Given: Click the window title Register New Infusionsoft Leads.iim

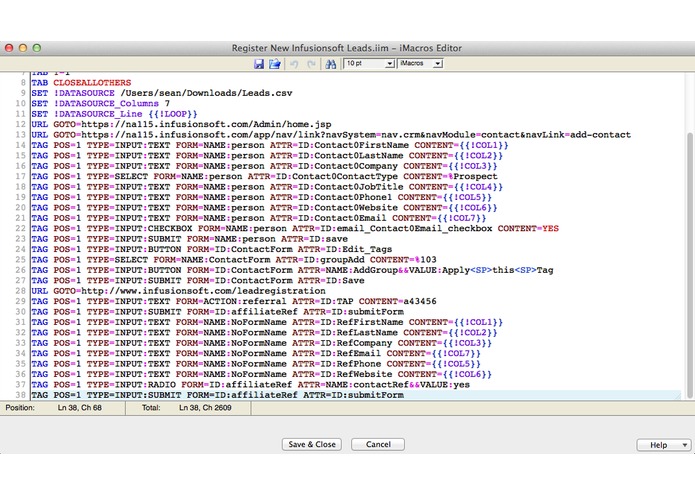Looking at the screenshot, I should click(x=346, y=48).
